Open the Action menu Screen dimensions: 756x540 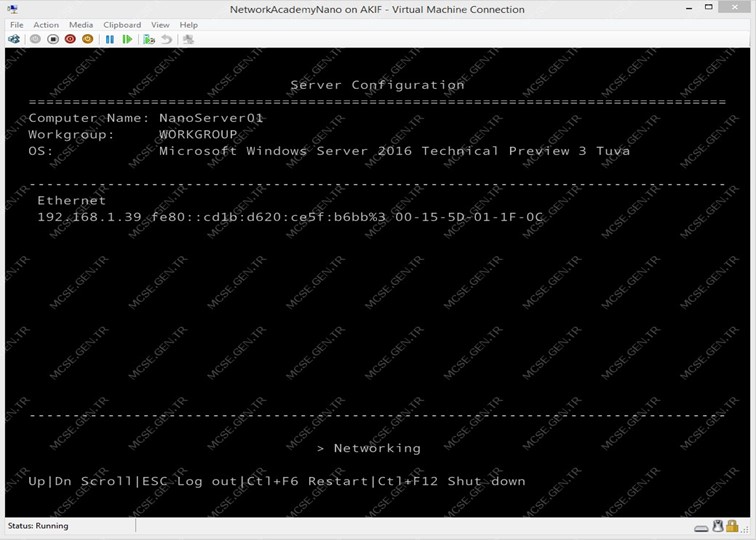[x=46, y=25]
